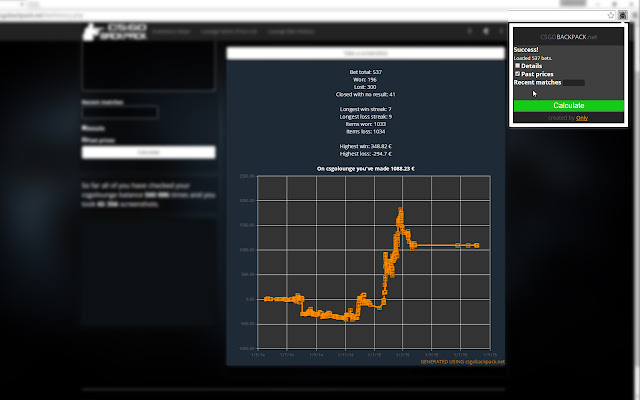Click the 'Loaded 537 bets' message

[x=533, y=58]
